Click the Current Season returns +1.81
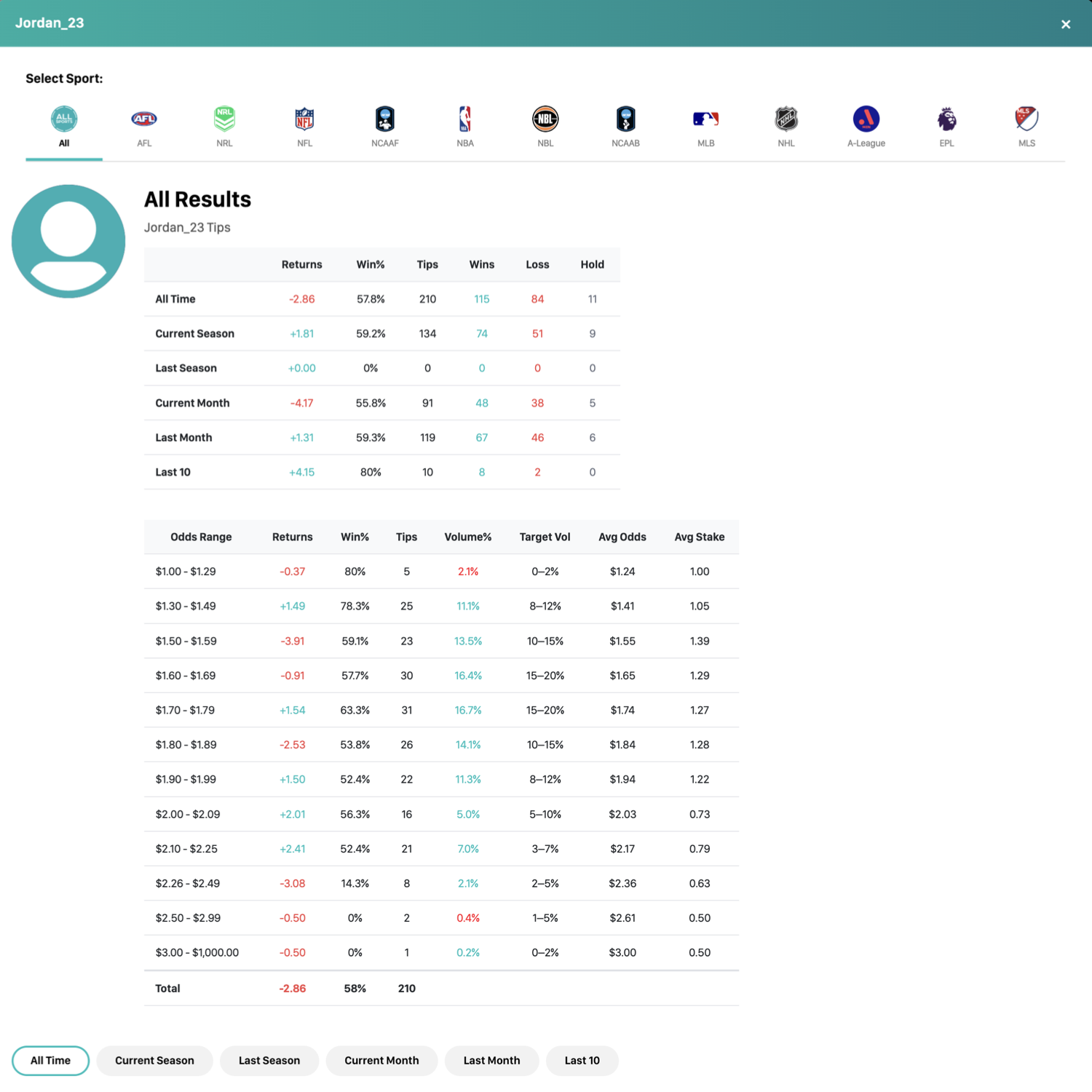The width and height of the screenshot is (1092, 1092). coord(301,333)
